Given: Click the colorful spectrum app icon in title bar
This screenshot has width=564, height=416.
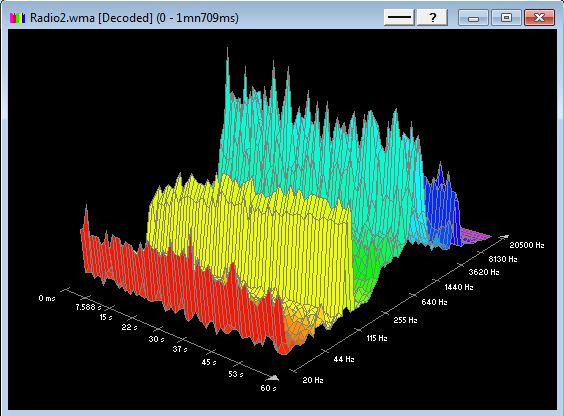Looking at the screenshot, I should 17,18.
